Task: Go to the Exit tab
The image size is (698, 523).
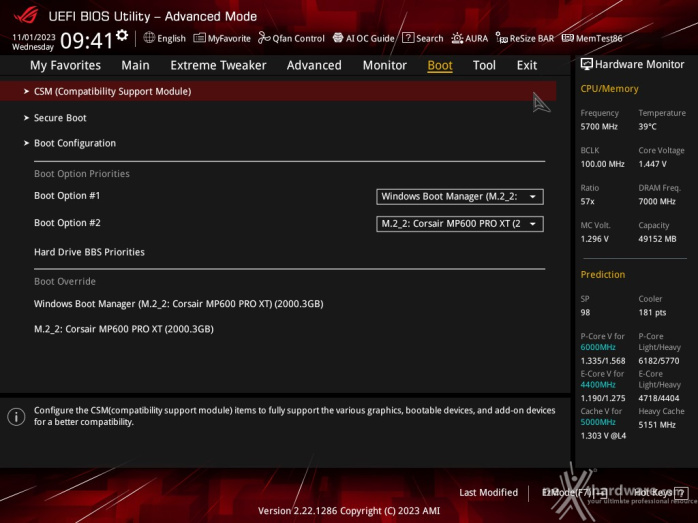Action: 527,65
